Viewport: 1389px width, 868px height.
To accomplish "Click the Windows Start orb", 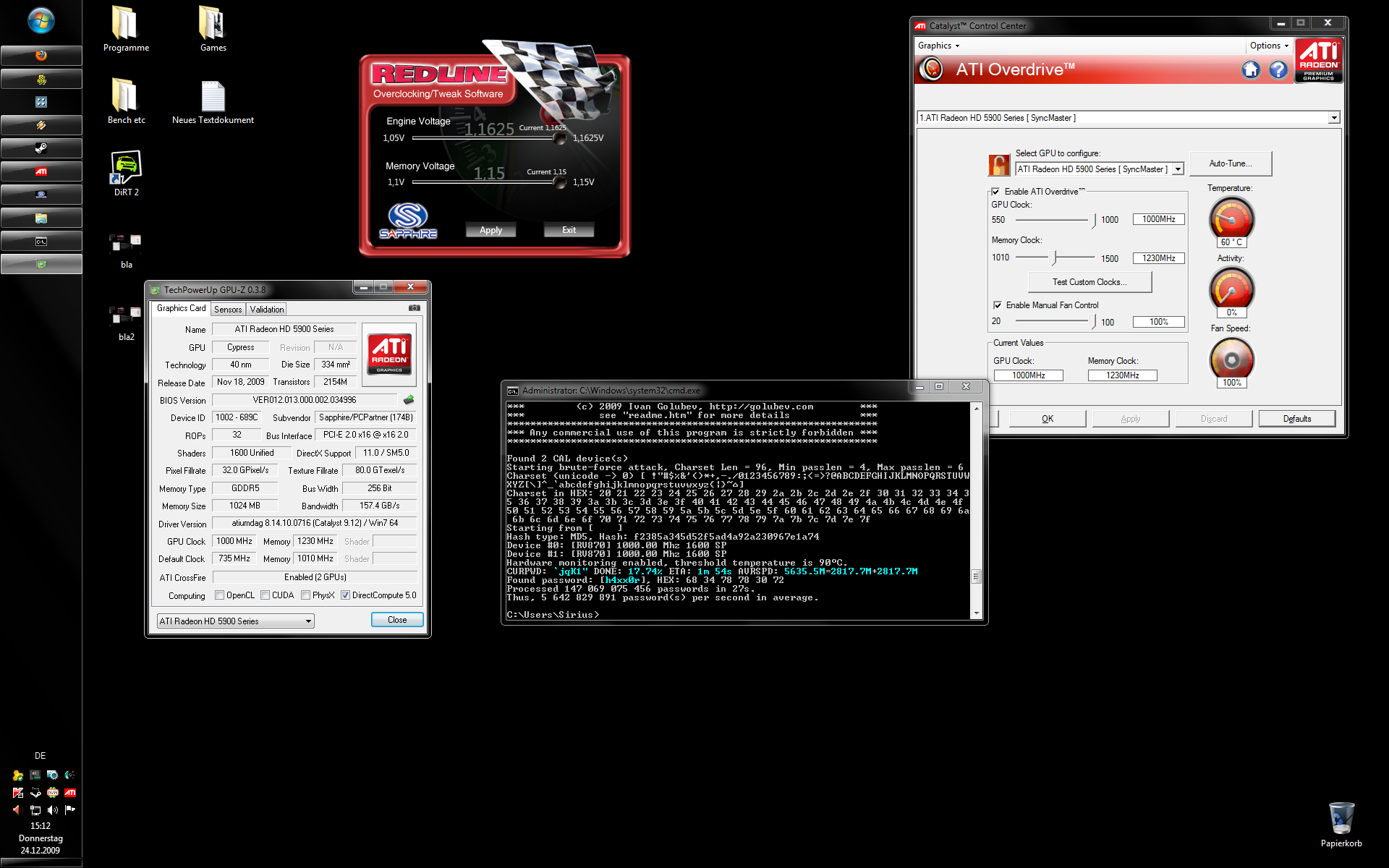I will click(x=41, y=20).
